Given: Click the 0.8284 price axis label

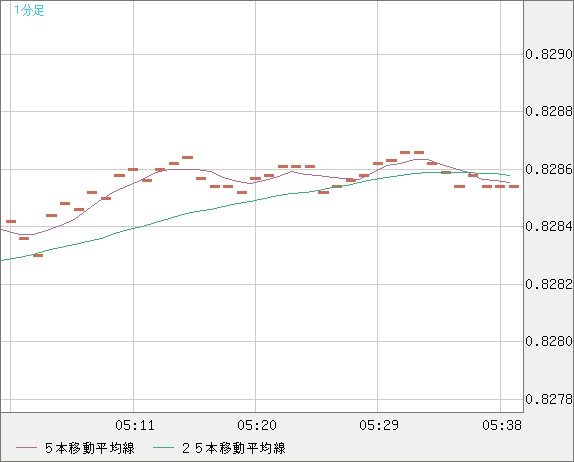Looking at the screenshot, I should [549, 226].
